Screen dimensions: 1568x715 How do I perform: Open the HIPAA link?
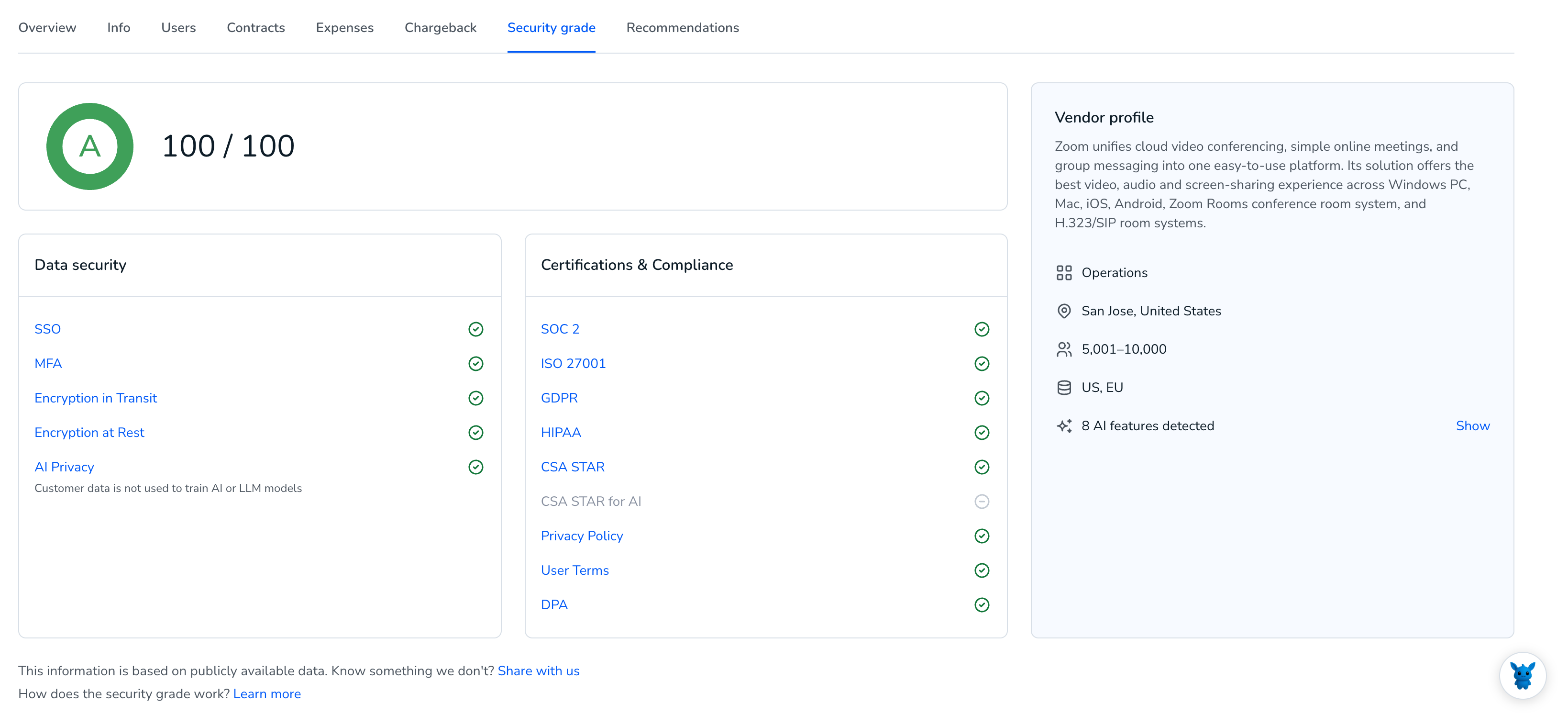point(561,433)
